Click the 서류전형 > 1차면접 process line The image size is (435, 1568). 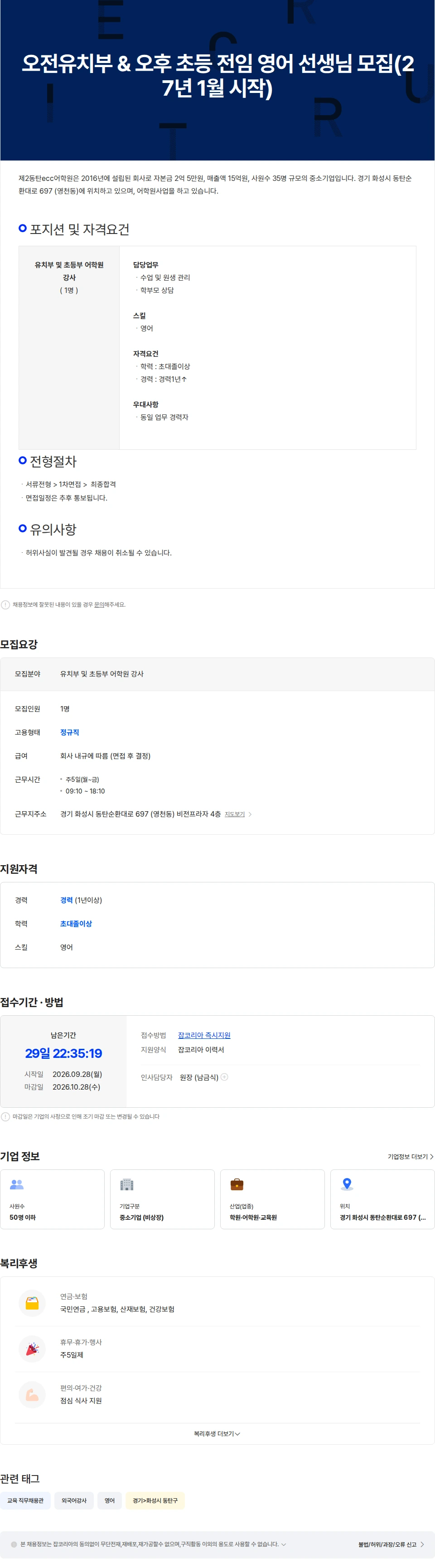click(x=71, y=485)
